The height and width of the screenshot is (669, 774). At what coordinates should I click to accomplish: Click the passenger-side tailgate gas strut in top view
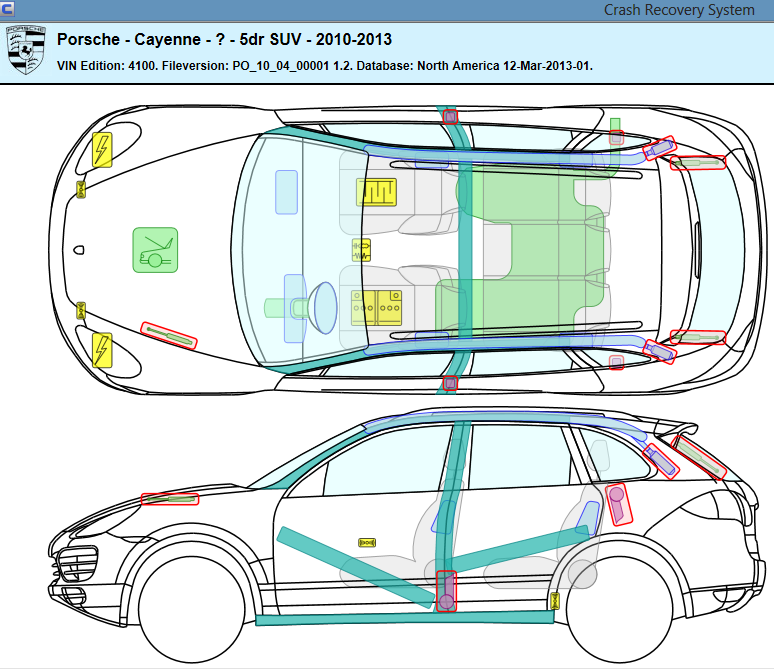[698, 162]
